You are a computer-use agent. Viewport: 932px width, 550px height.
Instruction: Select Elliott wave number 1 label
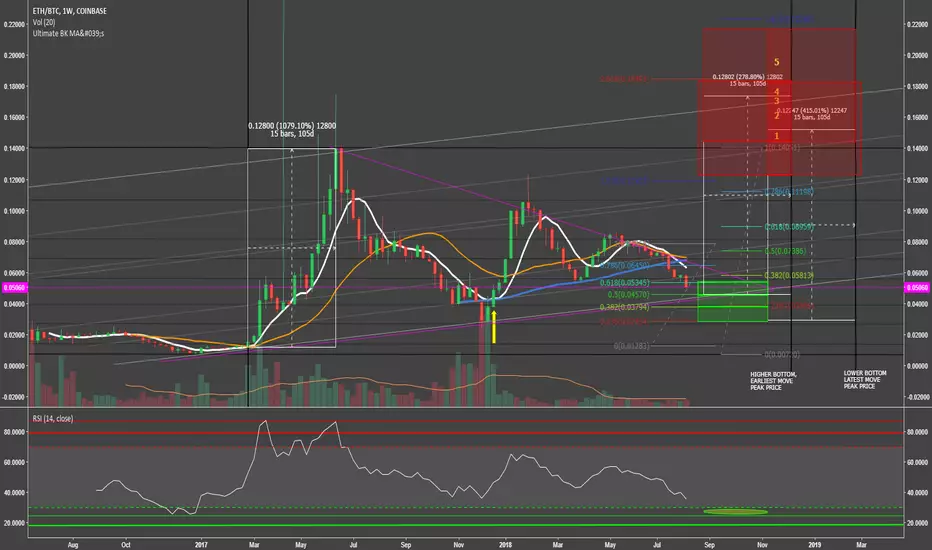click(x=776, y=136)
